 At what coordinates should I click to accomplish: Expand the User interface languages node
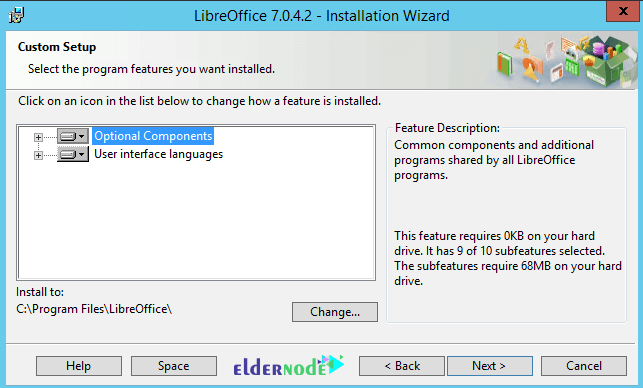[x=38, y=155]
